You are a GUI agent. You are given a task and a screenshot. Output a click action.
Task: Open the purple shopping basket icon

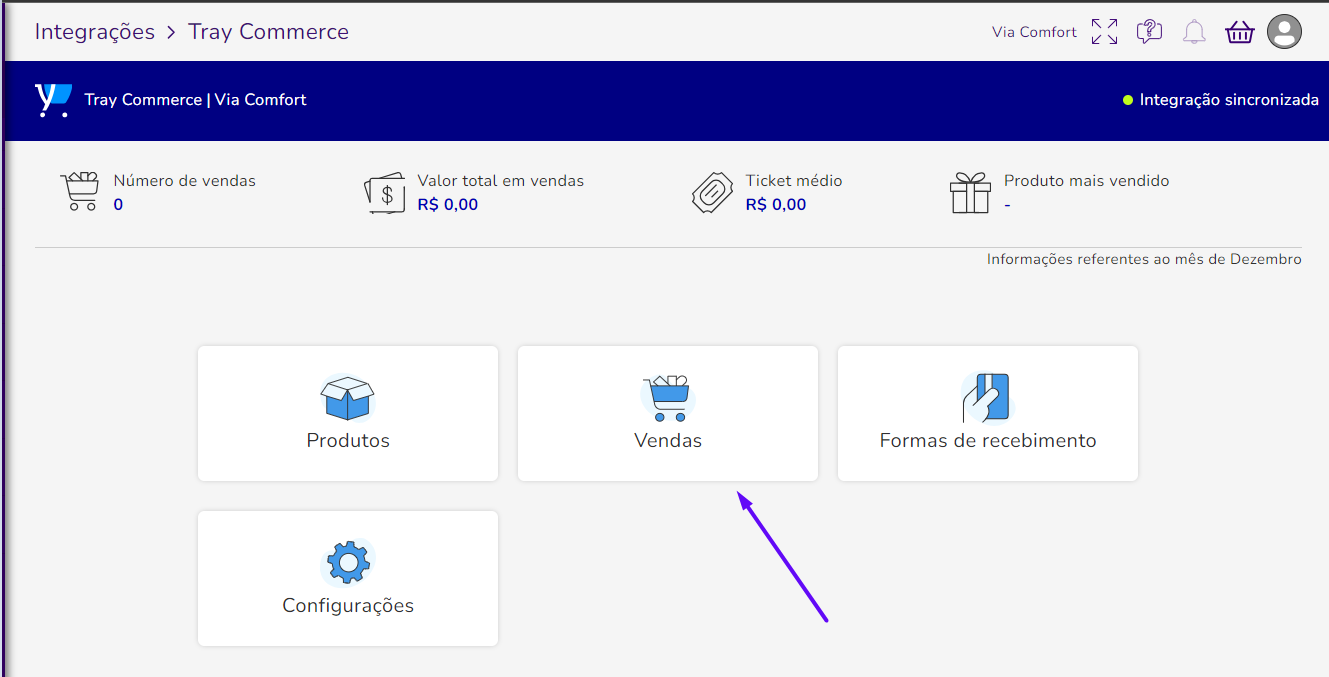coord(1239,32)
